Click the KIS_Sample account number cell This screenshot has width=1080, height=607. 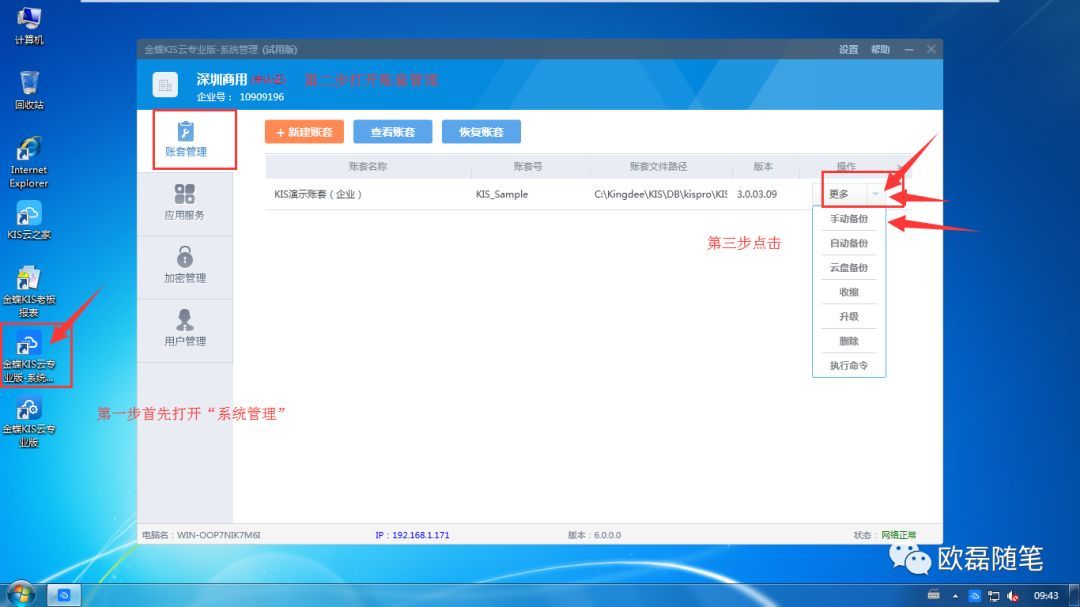(502, 194)
